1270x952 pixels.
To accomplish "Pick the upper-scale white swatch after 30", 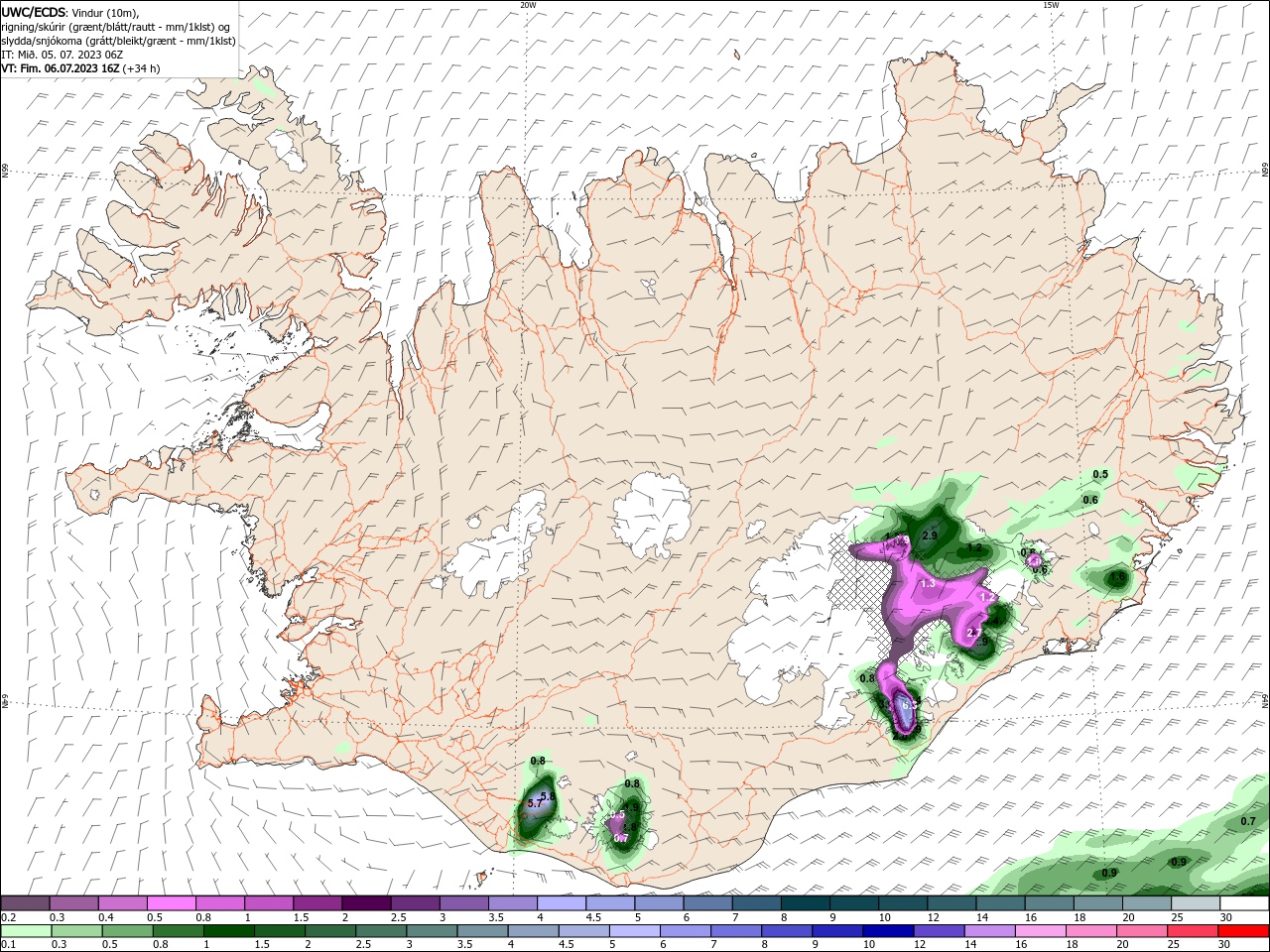I will (1244, 903).
